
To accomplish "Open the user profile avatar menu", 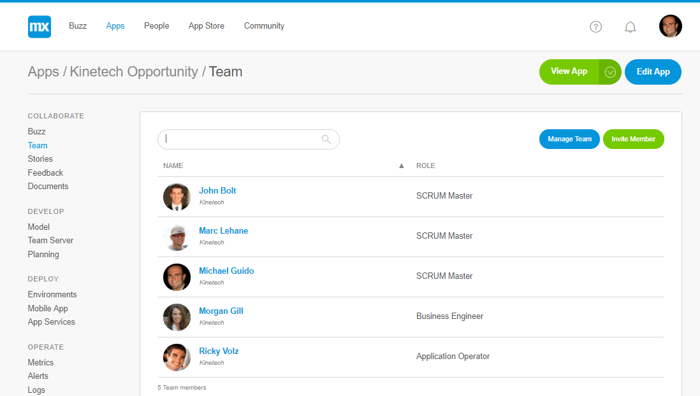I will tap(670, 26).
